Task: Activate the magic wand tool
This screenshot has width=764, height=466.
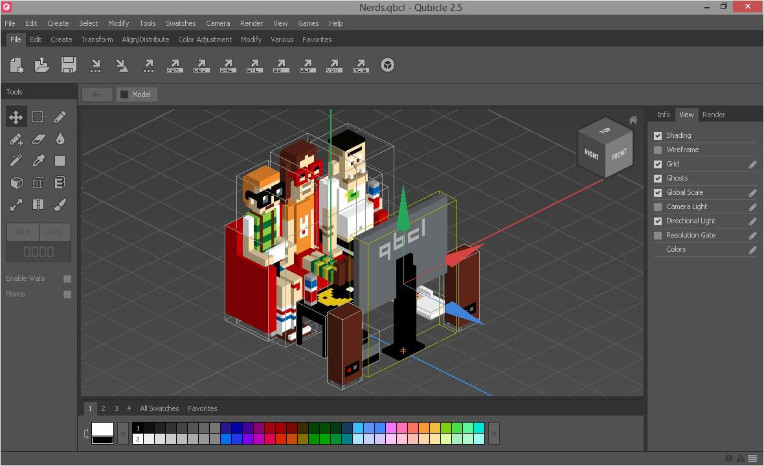Action: [x=16, y=160]
